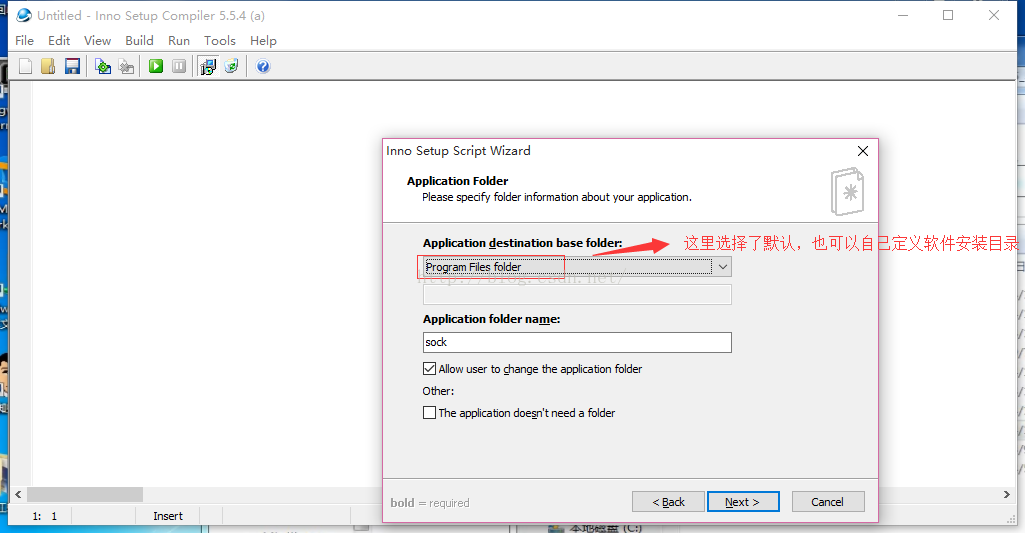This screenshot has width=1025, height=533.
Task: Open the Run menu
Action: 178,41
